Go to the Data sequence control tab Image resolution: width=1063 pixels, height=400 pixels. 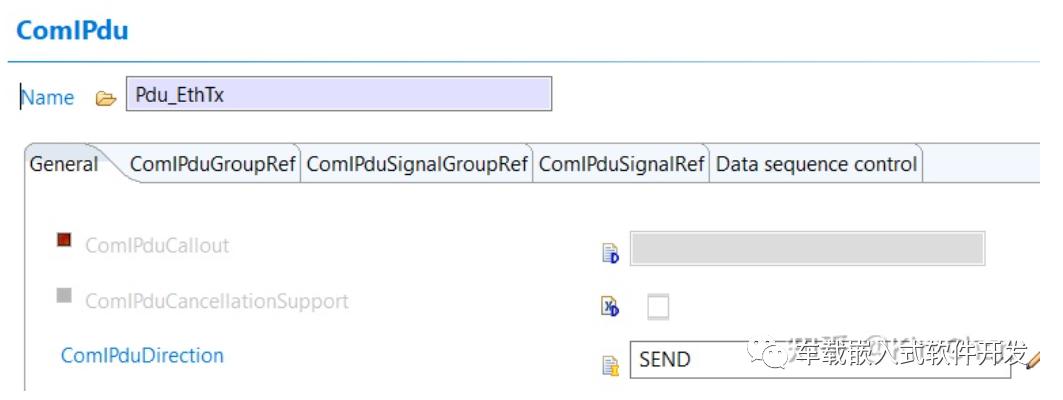point(816,164)
